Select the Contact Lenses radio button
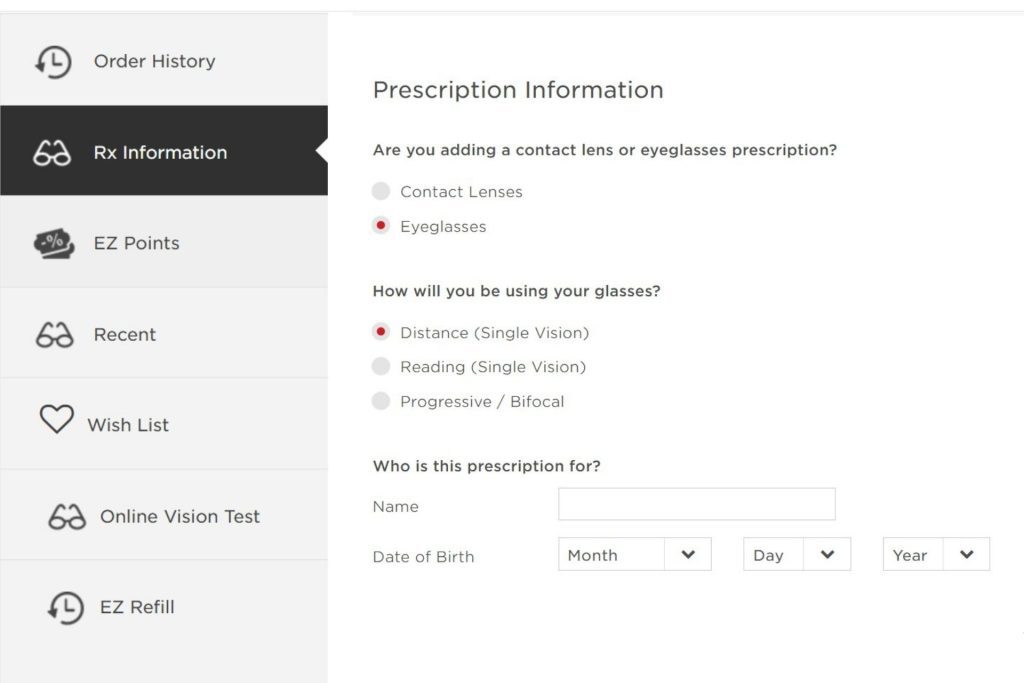 click(x=381, y=191)
